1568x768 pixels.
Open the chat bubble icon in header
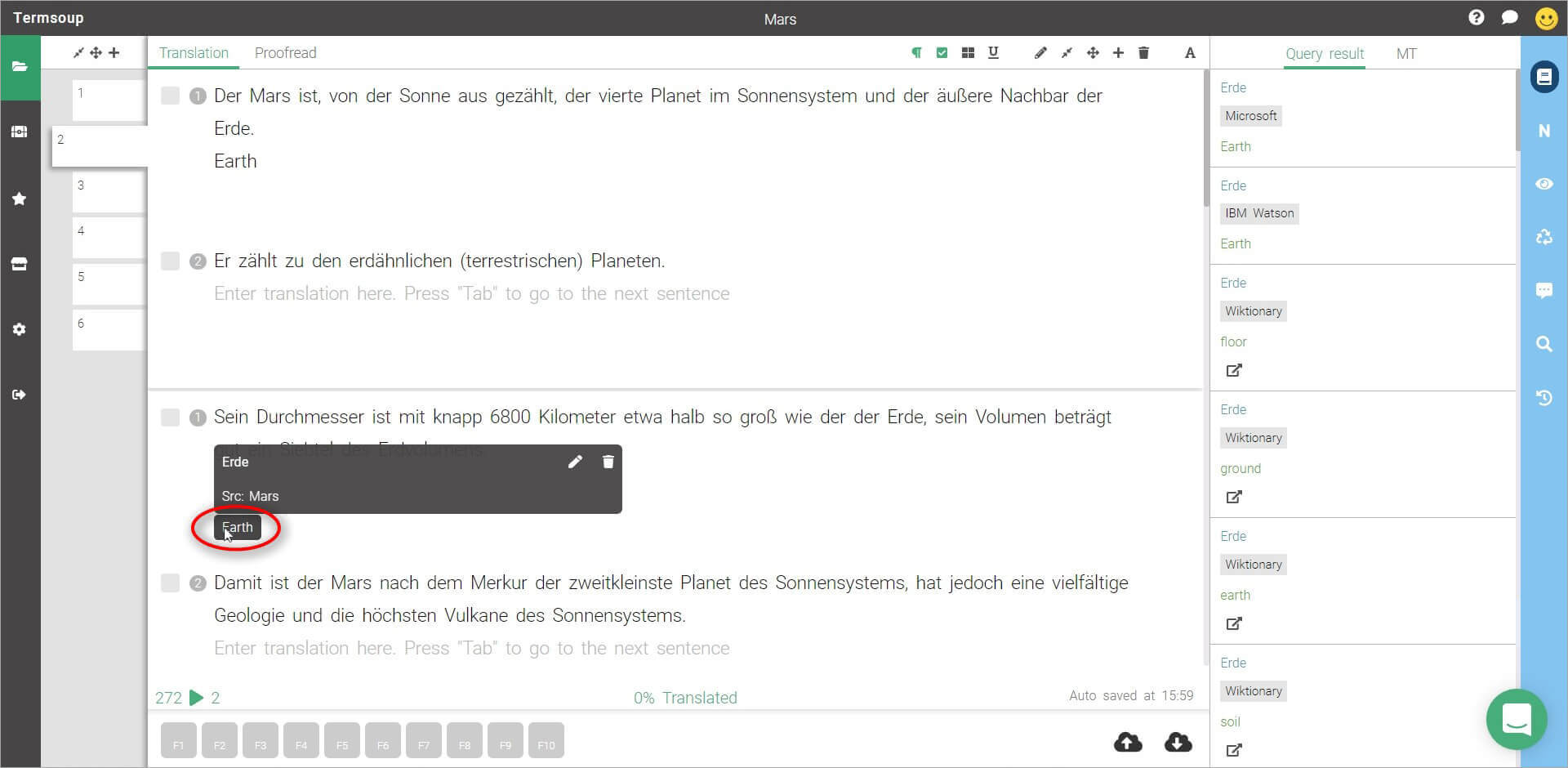(x=1509, y=17)
